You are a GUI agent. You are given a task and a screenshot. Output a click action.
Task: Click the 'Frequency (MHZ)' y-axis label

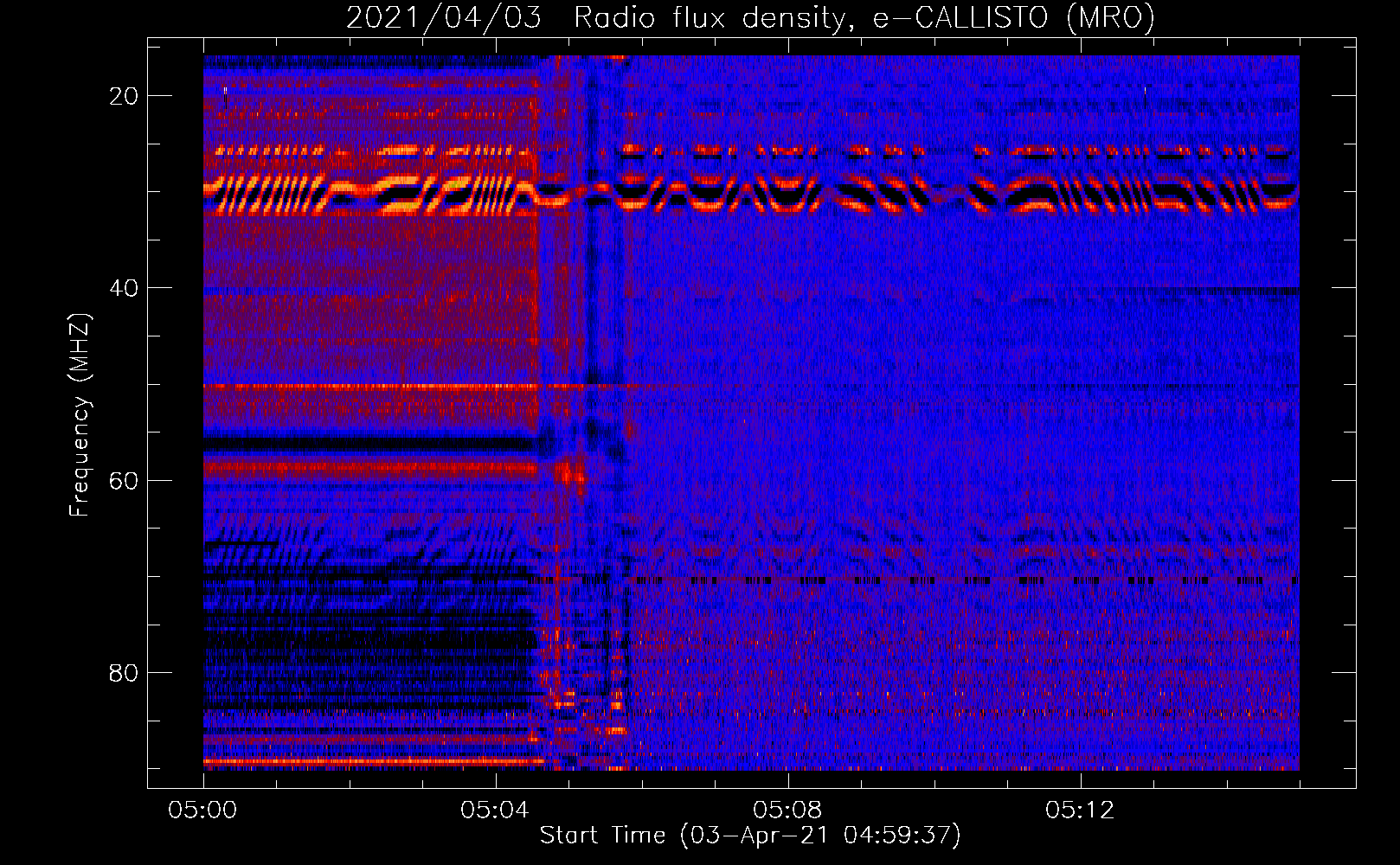pyautogui.click(x=80, y=414)
